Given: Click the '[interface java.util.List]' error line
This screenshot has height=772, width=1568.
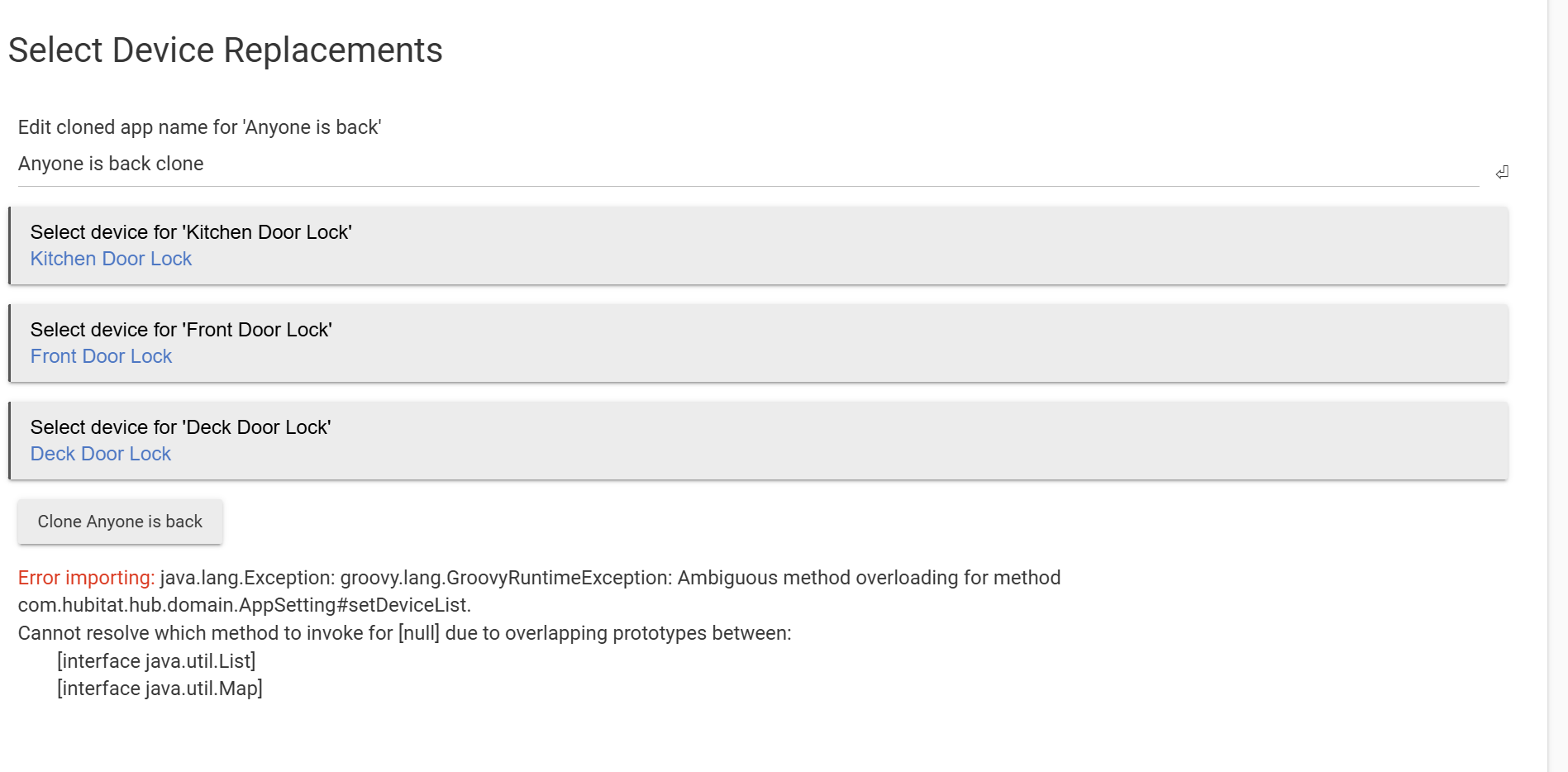Looking at the screenshot, I should click(x=156, y=661).
